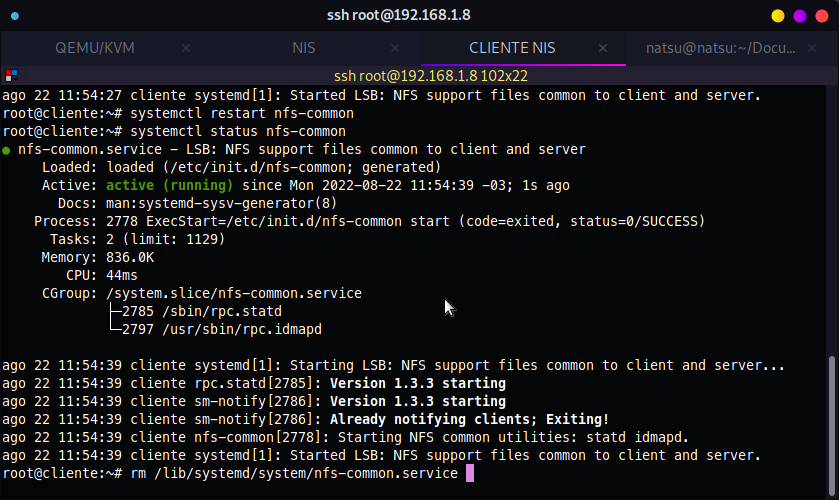Maximize window with the purple button
This screenshot has width=839, height=500.
pos(800,16)
